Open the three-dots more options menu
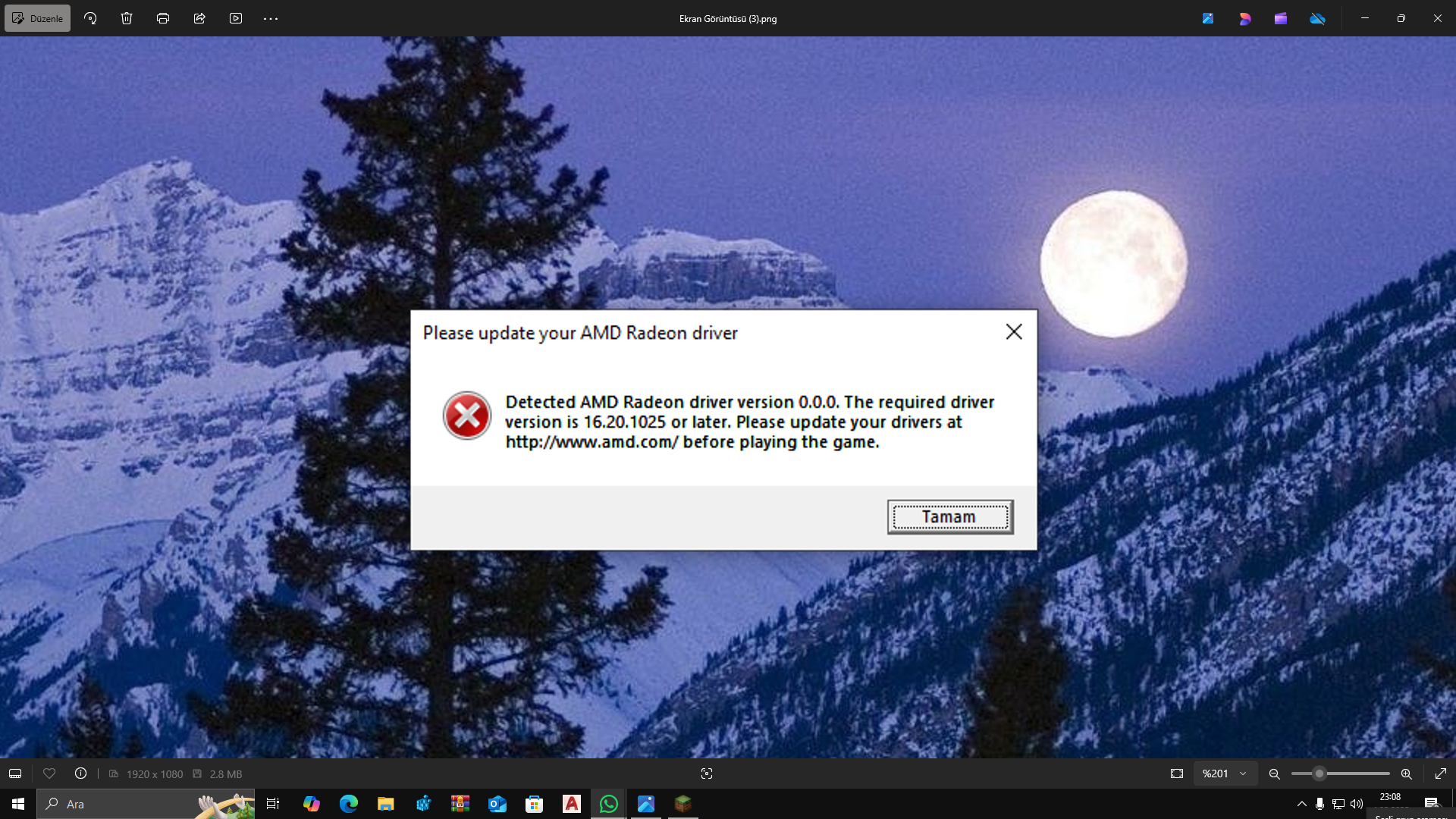1456x819 pixels. [x=271, y=18]
